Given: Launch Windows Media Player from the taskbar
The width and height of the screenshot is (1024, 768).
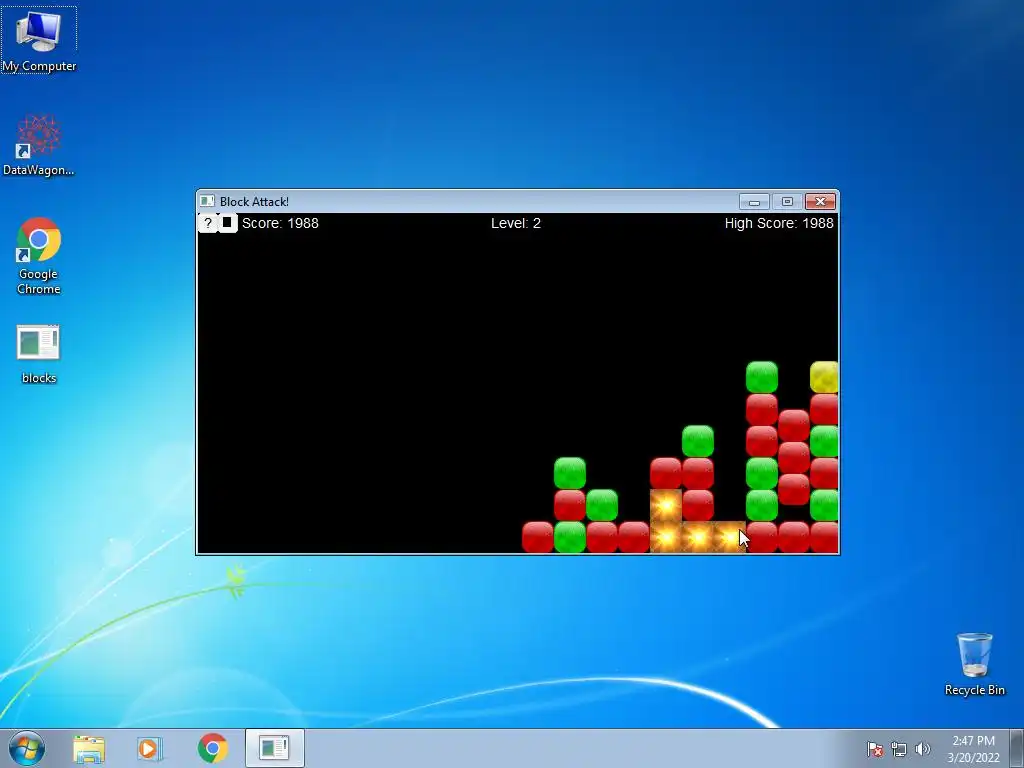Looking at the screenshot, I should click(149, 748).
